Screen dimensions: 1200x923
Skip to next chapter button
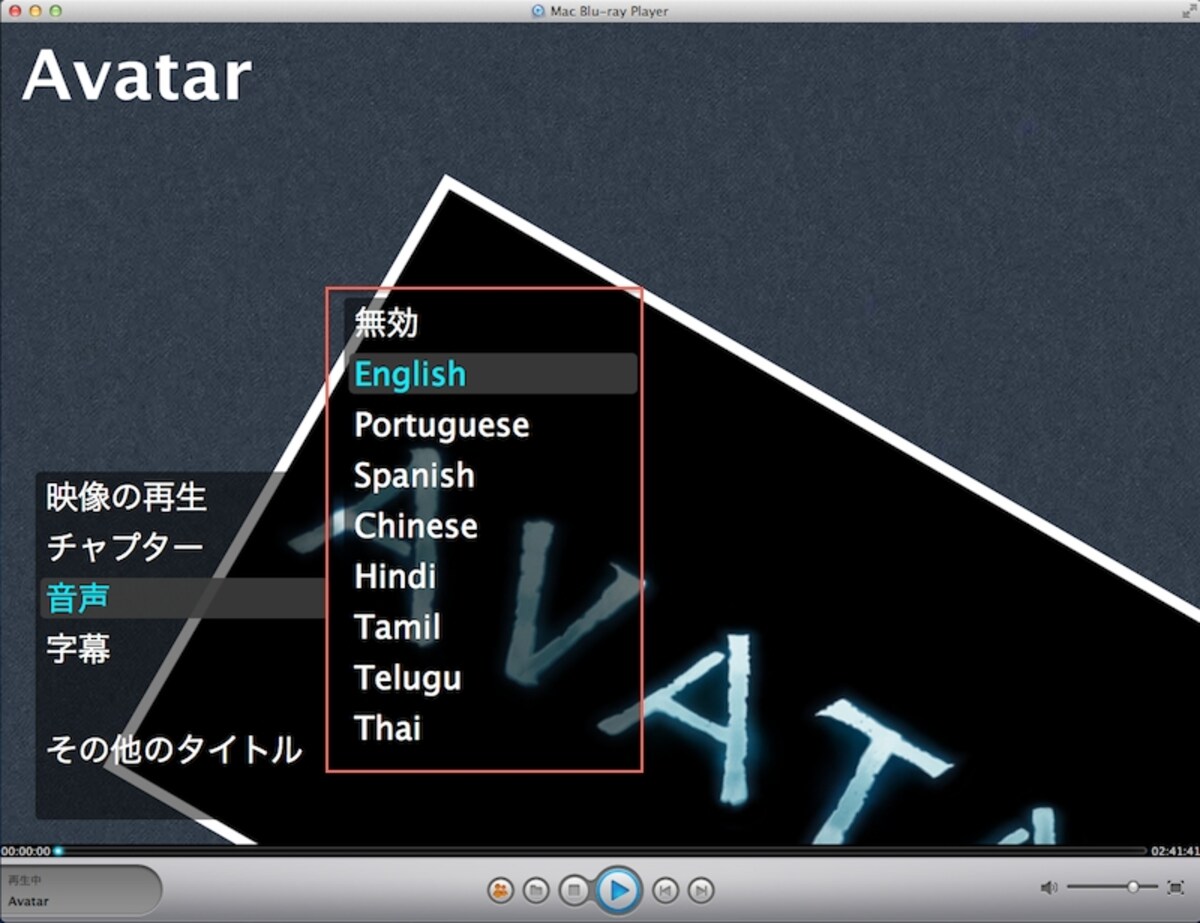(x=701, y=889)
